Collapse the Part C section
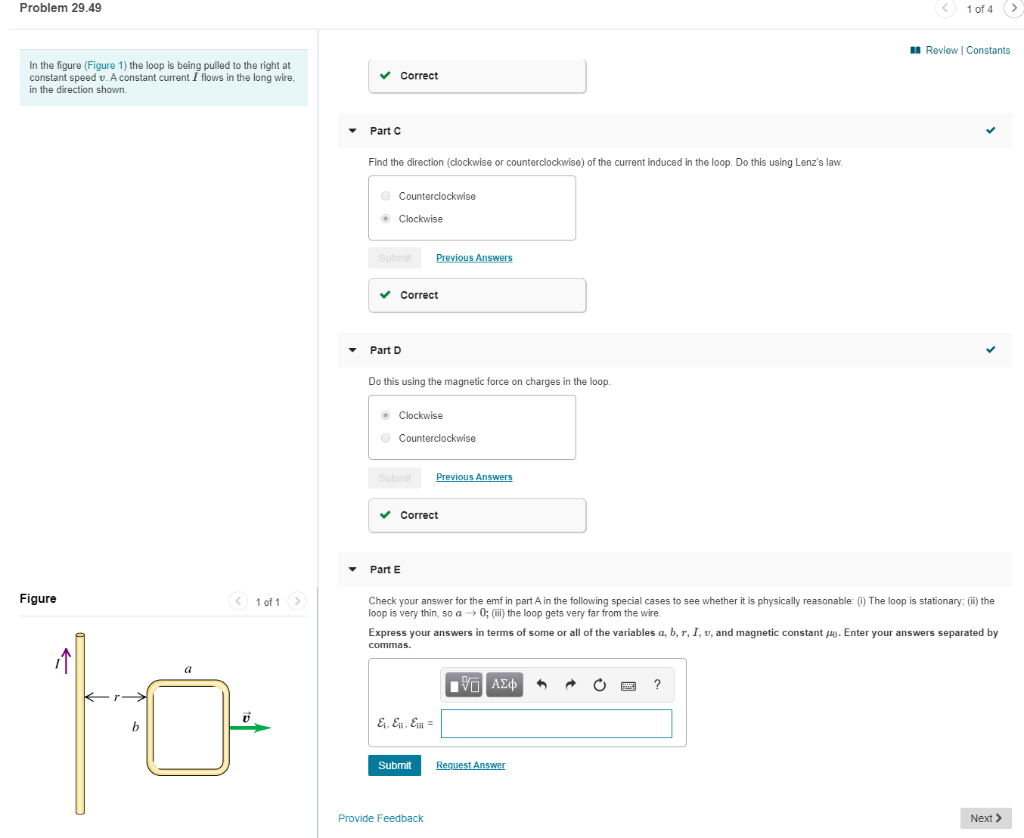This screenshot has height=838, width=1024. pos(352,130)
